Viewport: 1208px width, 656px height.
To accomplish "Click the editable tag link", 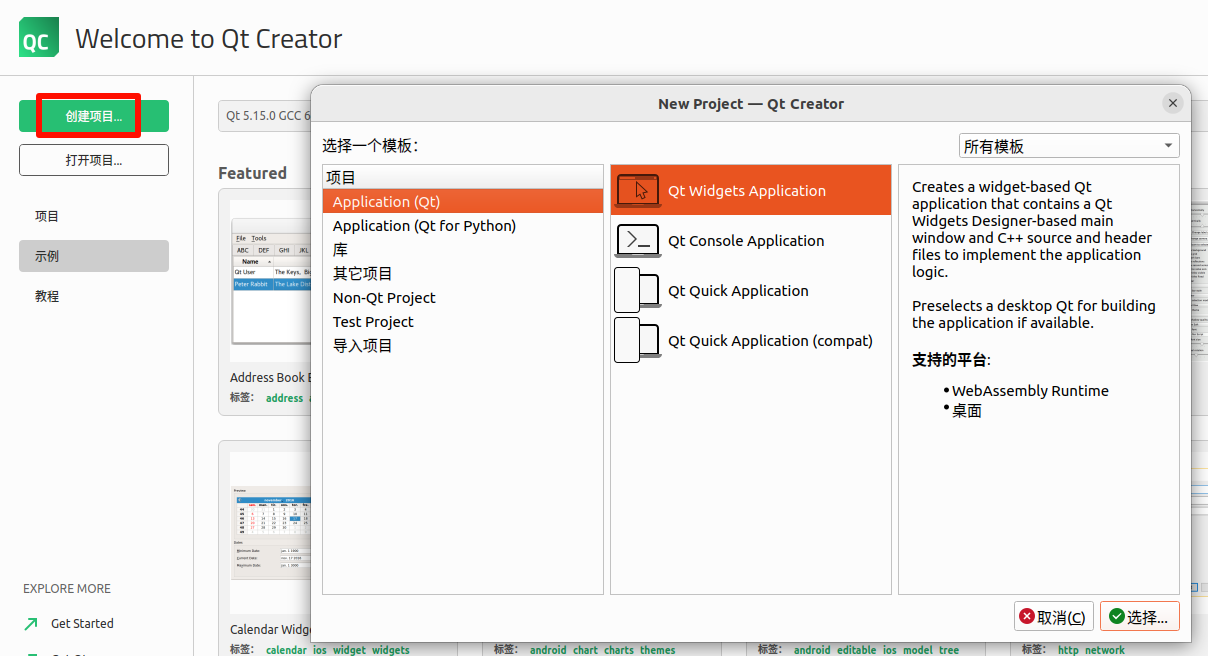I will (x=857, y=650).
